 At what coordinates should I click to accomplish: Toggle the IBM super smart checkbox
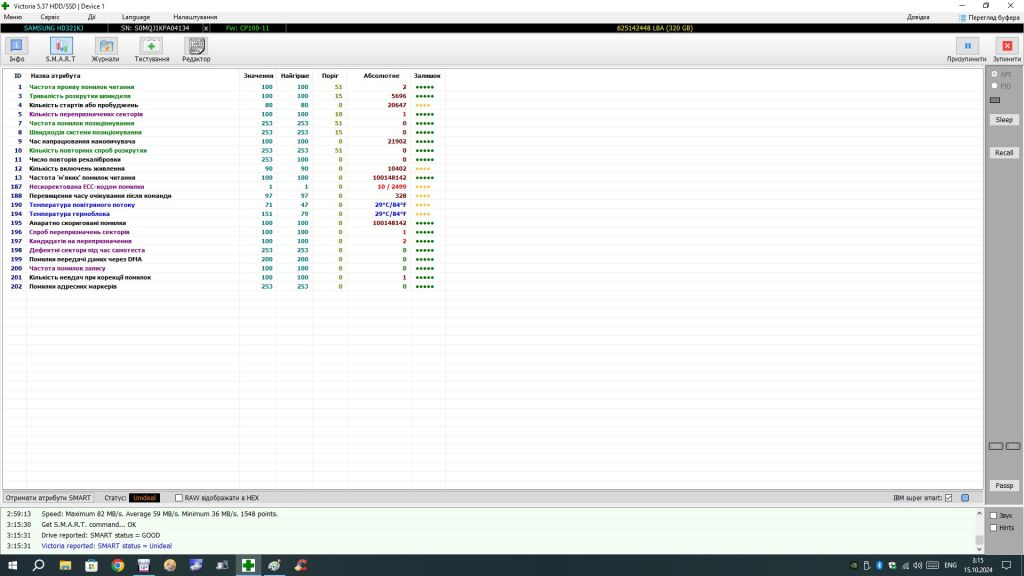click(948, 498)
